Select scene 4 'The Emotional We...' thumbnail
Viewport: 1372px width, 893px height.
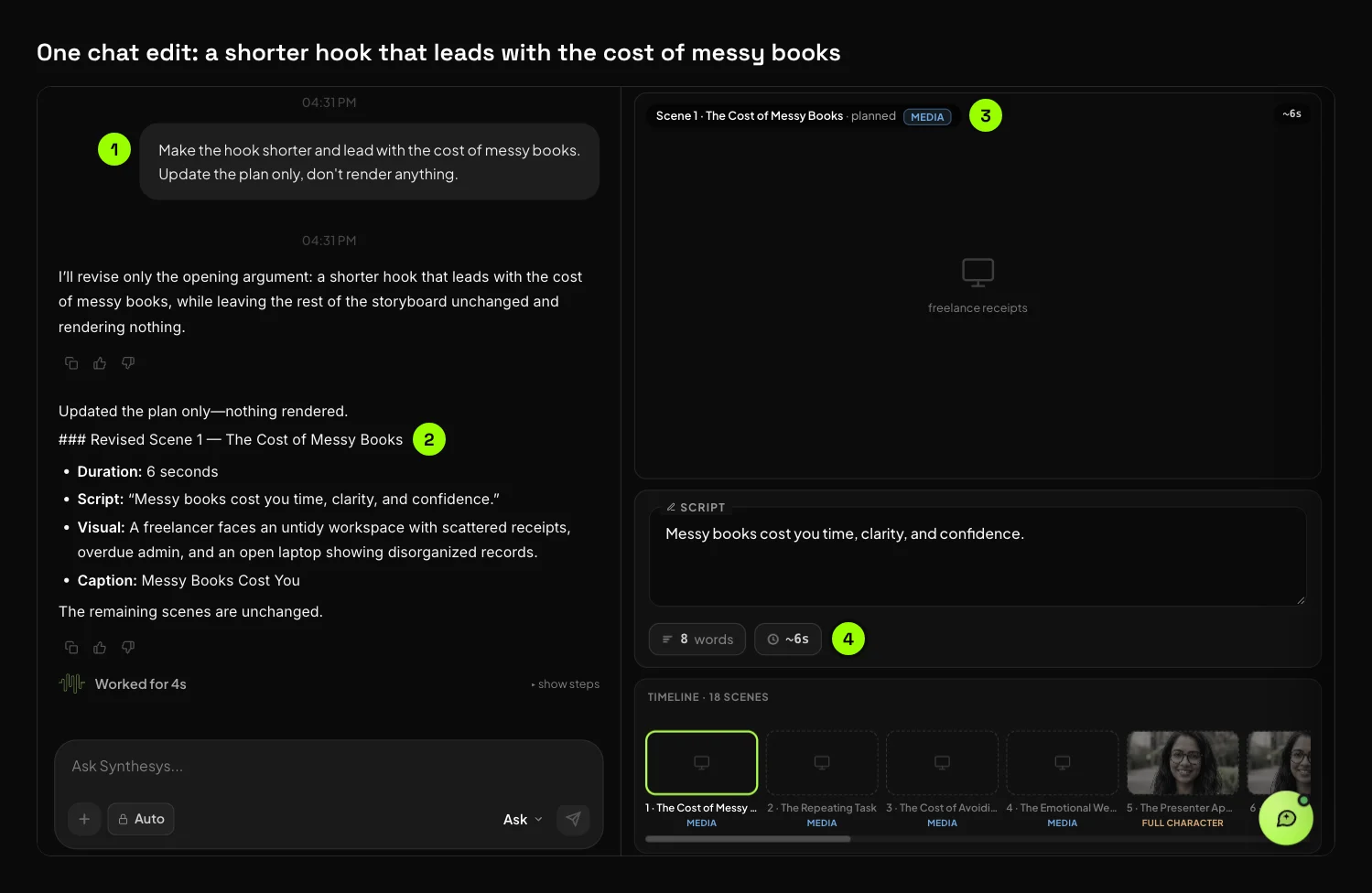tap(1063, 763)
